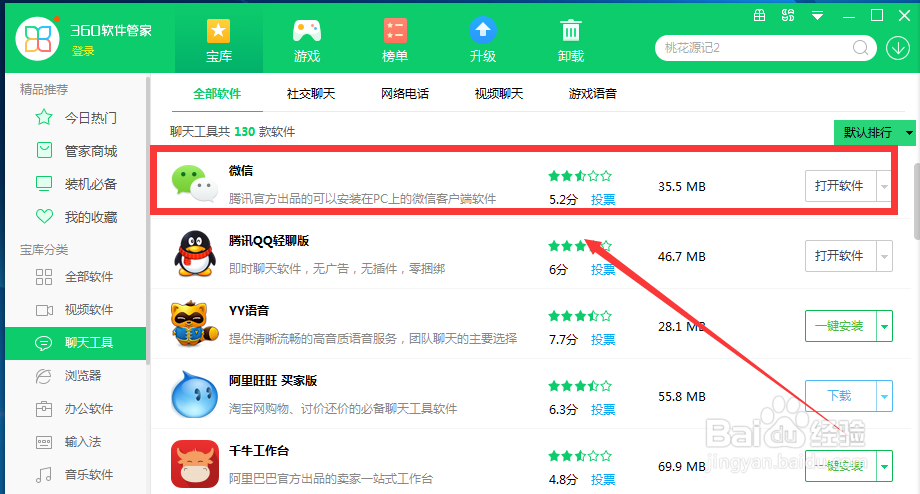Select 今日热门 in the sidebar

click(75, 118)
